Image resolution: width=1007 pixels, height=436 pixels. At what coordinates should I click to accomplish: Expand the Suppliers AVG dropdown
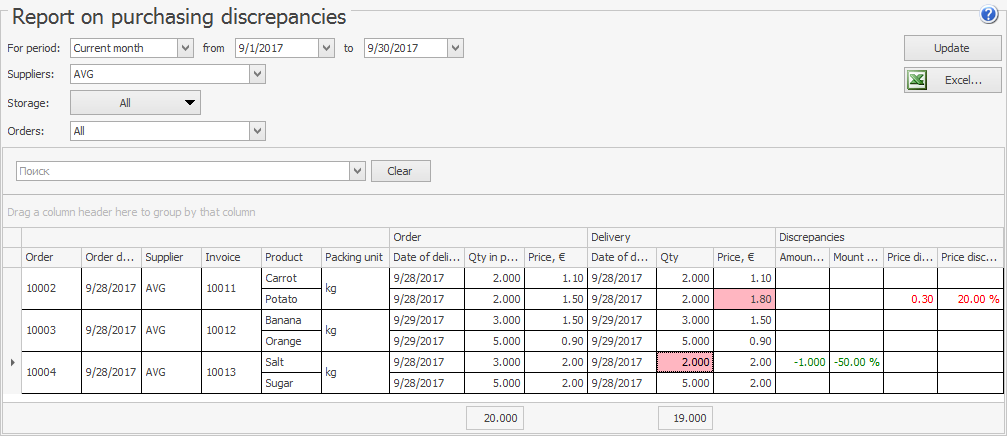257,74
